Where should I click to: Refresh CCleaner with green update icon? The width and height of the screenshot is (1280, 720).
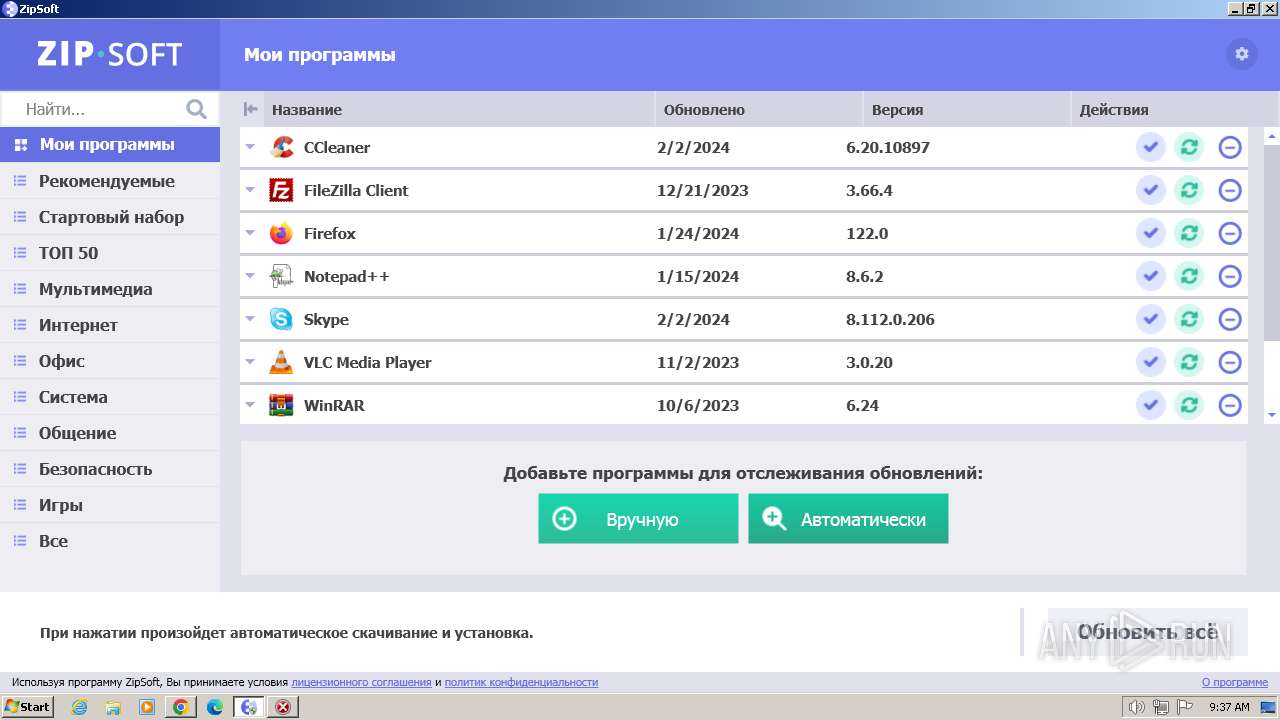coord(1189,147)
